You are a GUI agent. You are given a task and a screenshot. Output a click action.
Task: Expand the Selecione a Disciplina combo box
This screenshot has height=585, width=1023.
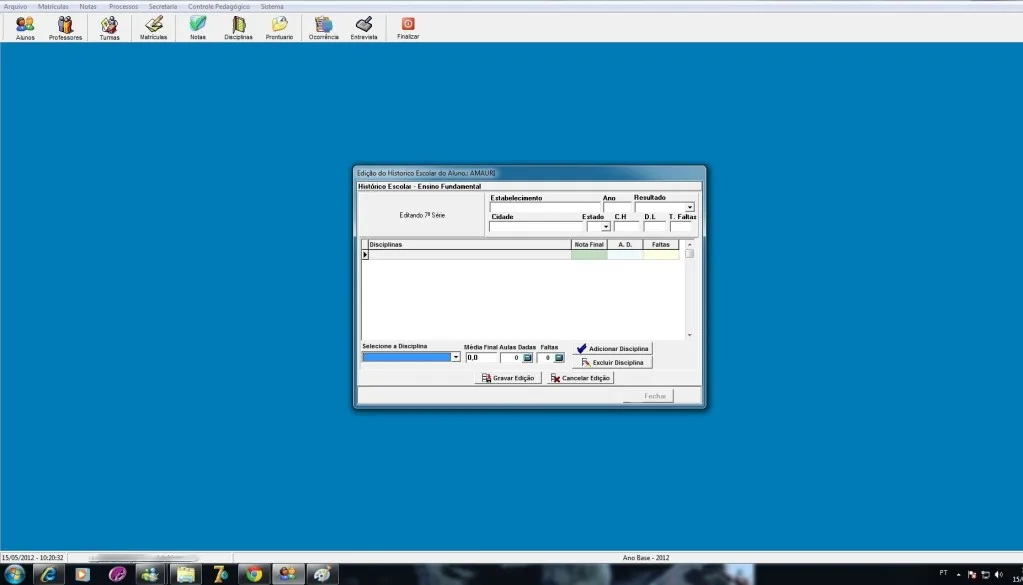click(455, 357)
